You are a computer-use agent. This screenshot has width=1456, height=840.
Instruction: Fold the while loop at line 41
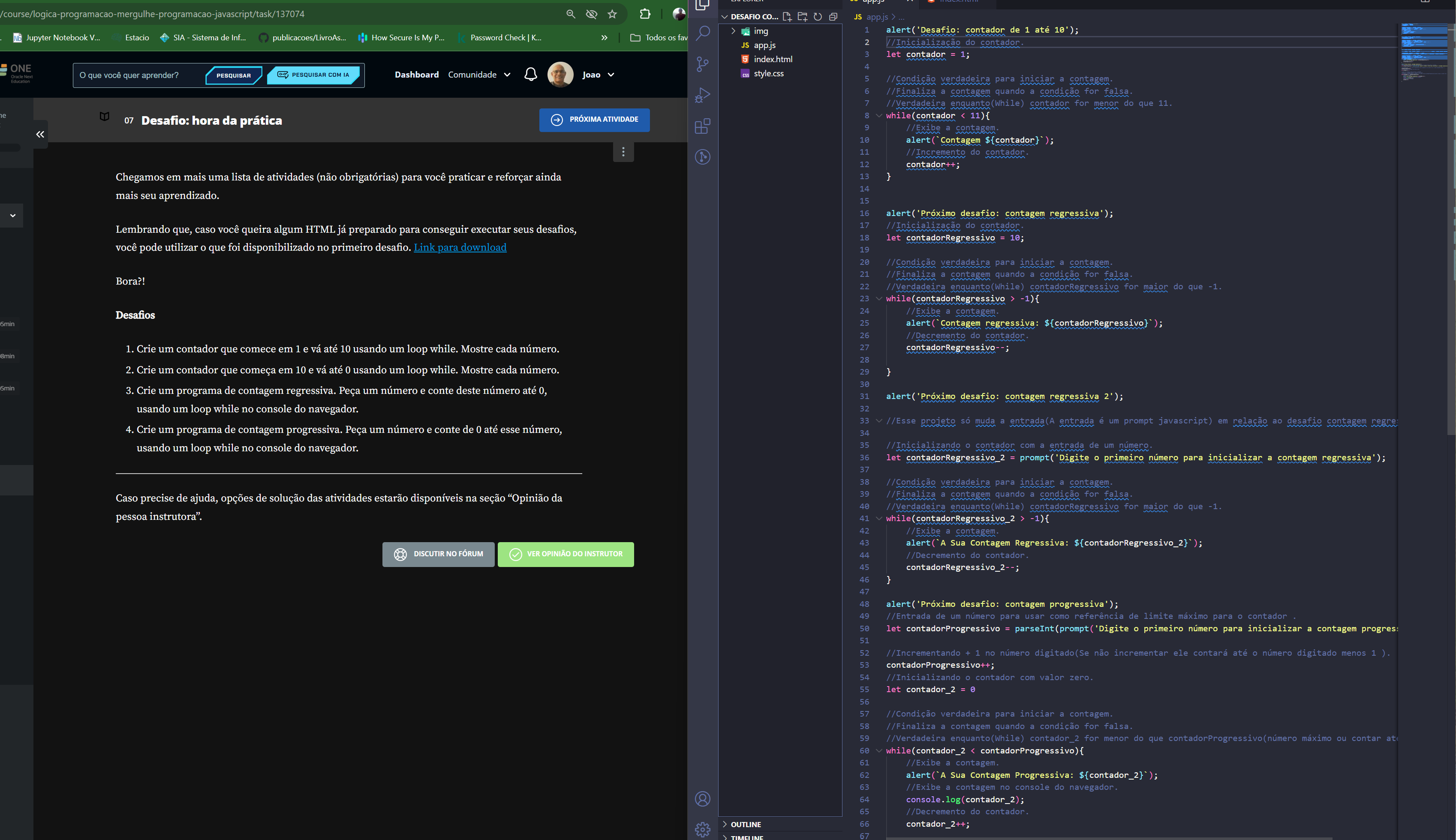click(x=879, y=519)
